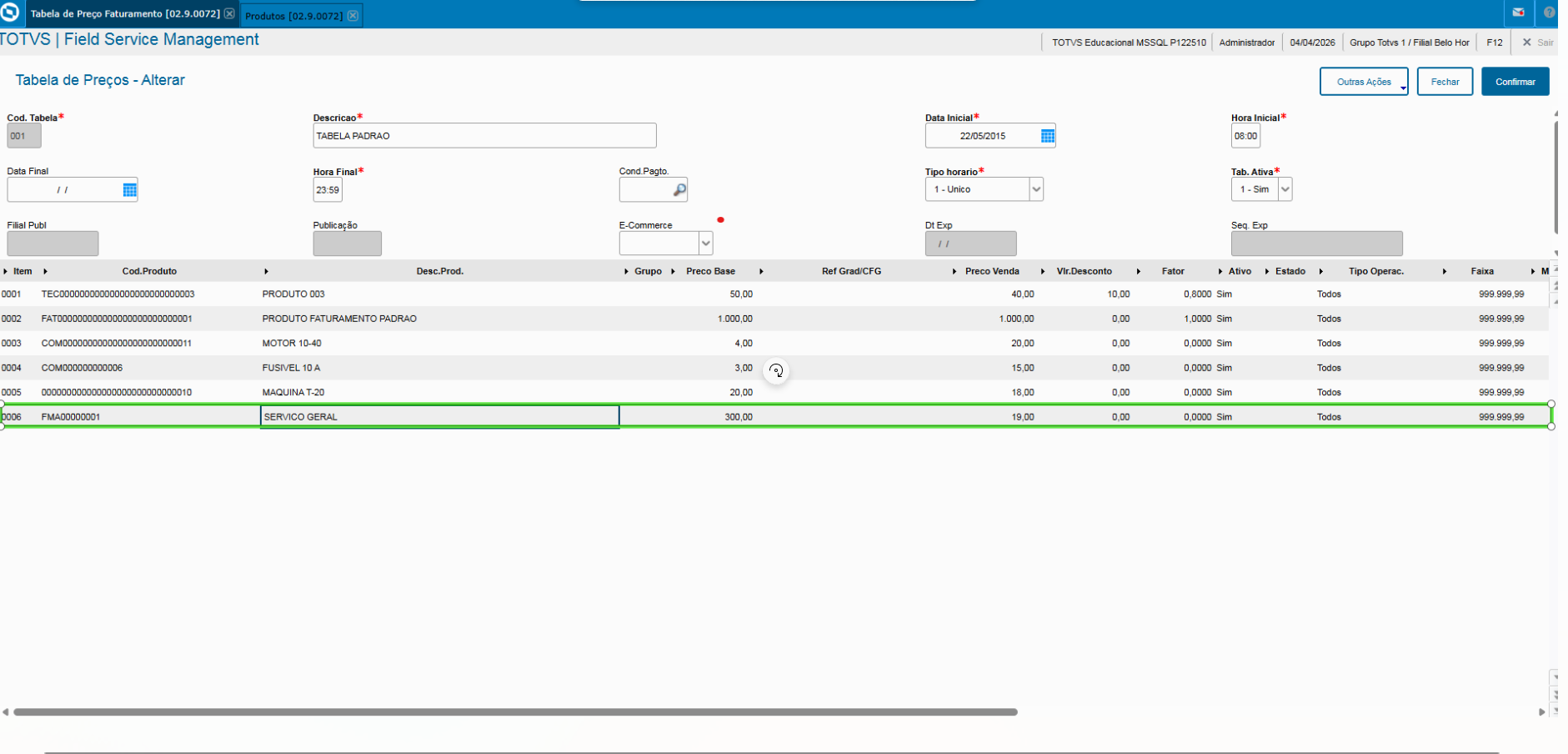Click the help question mark icon

point(1549,13)
